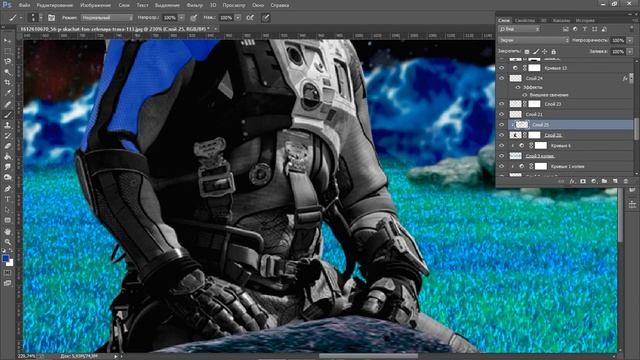Add a layer mask
640x360 pixels.
coord(583,181)
